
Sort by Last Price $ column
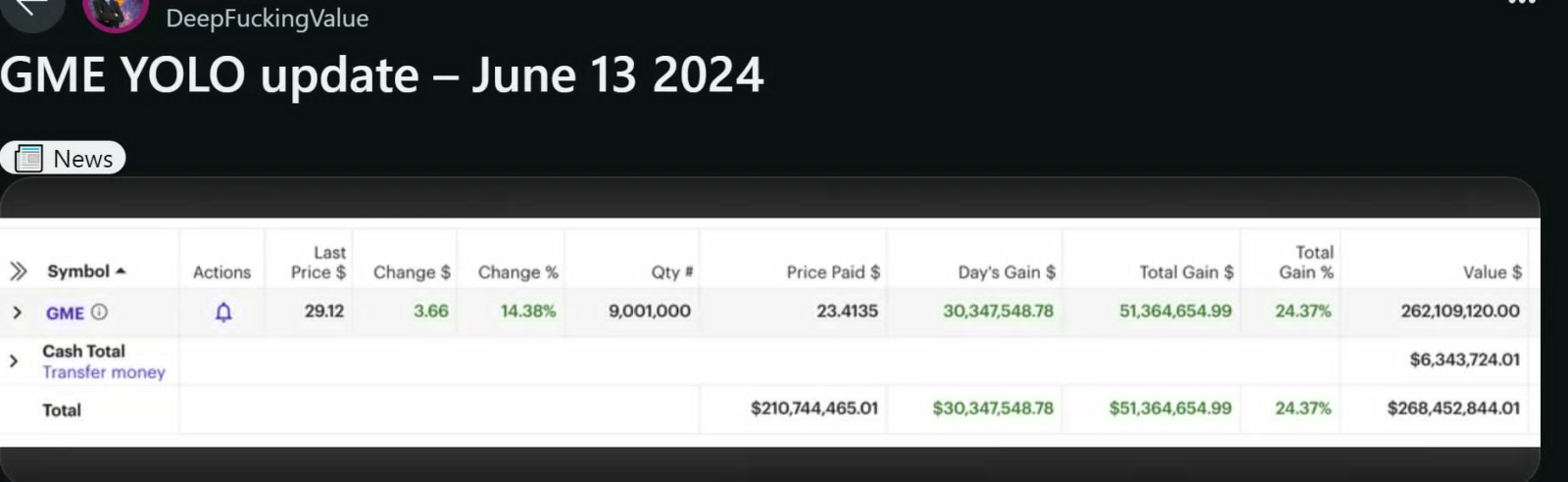pos(318,263)
